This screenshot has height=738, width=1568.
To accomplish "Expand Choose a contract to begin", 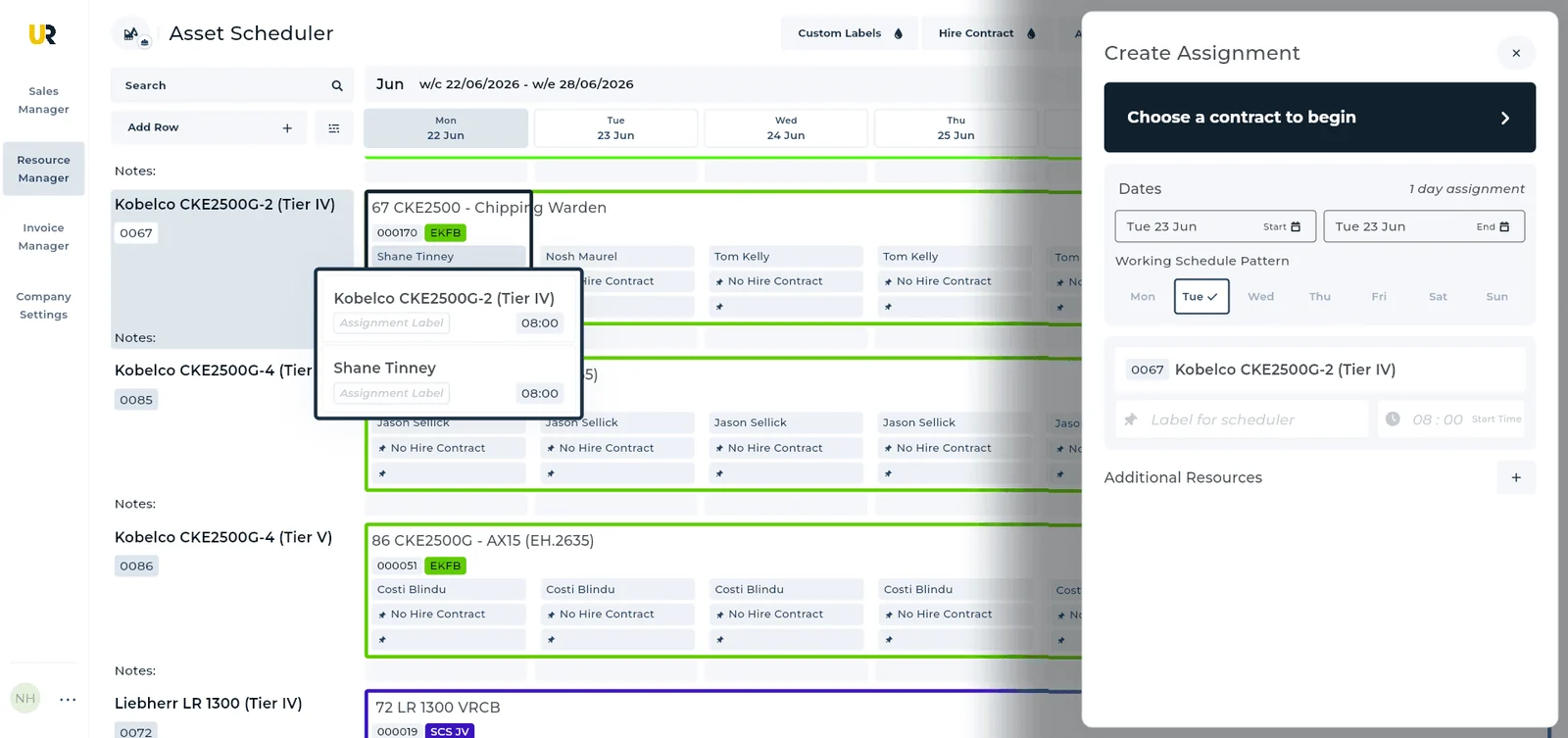I will [x=1320, y=118].
